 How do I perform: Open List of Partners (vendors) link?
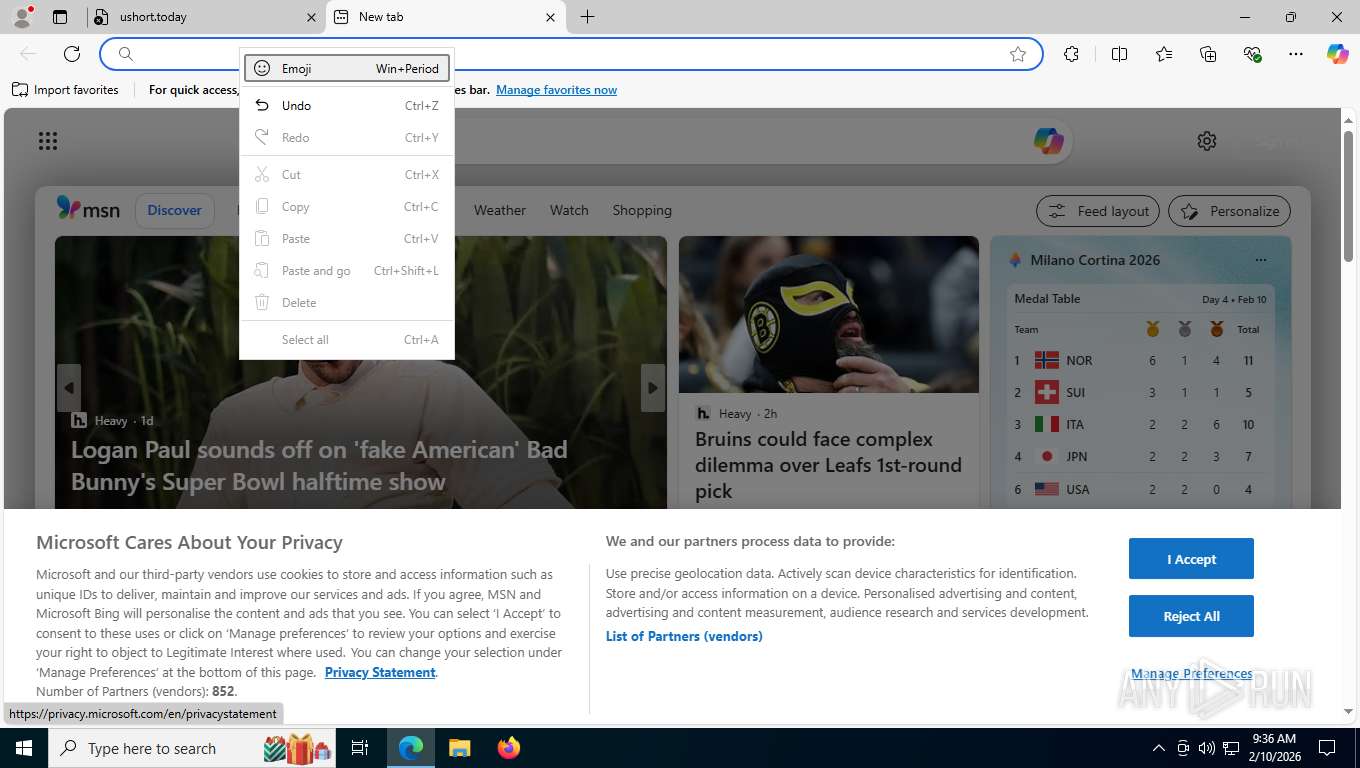pos(684,636)
